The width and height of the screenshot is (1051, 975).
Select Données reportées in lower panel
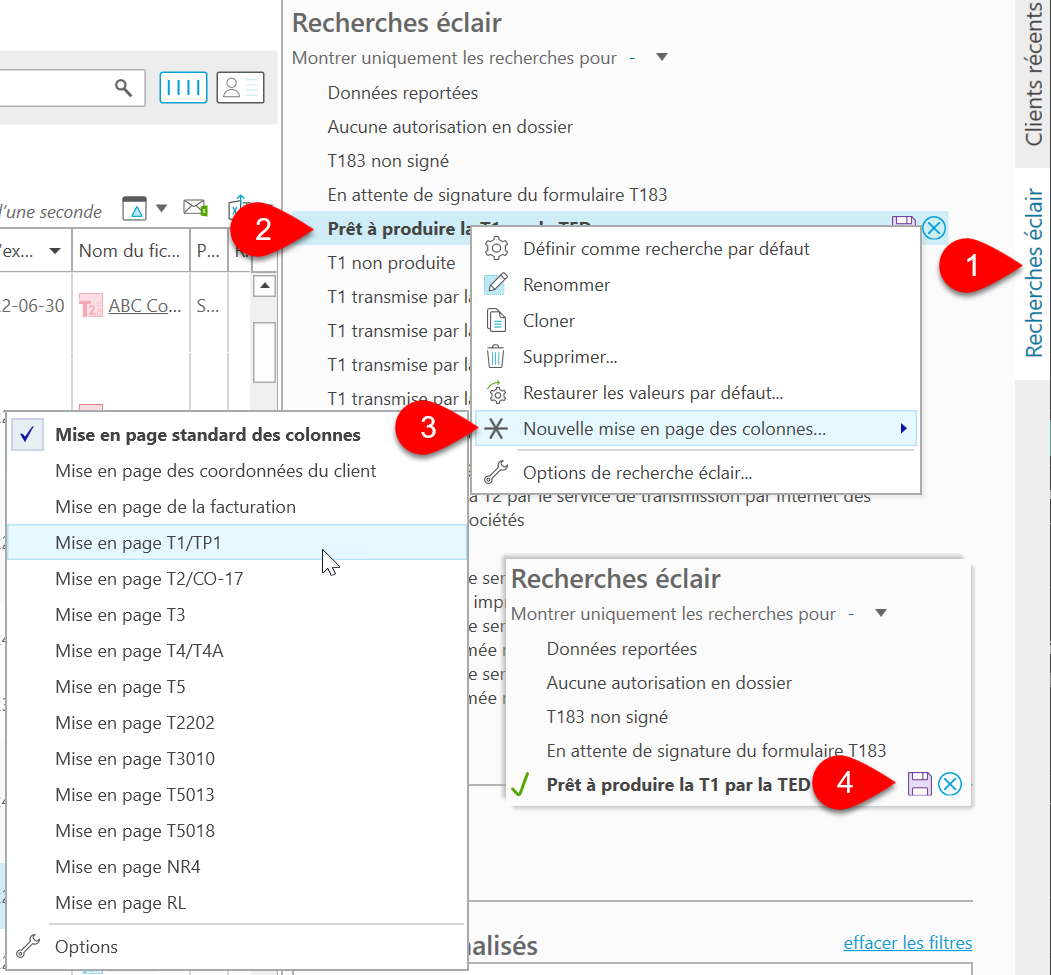[x=621, y=649]
